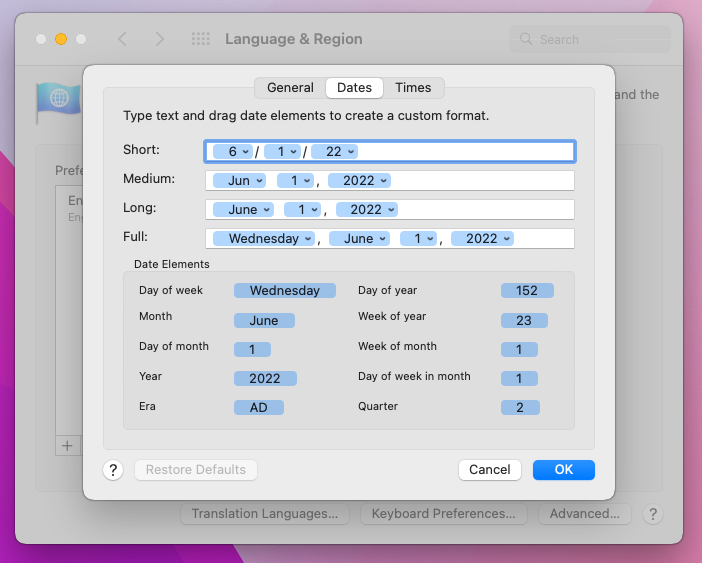Click help icon beside Advanced button
Viewport: 702px width, 563px height.
pos(652,514)
